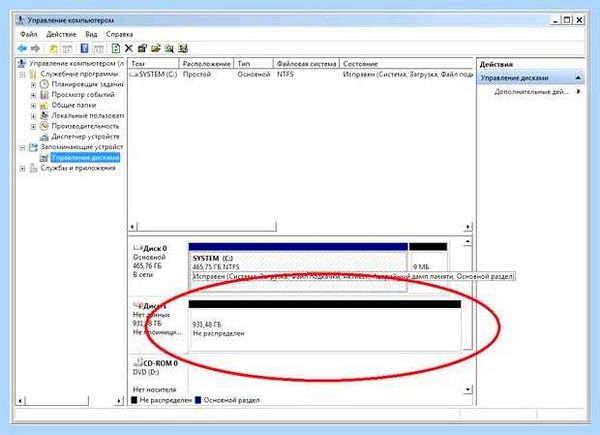Image resolution: width=600 pixels, height=435 pixels.
Task: Click the Локальные пользователи user icon
Action: click(44, 116)
